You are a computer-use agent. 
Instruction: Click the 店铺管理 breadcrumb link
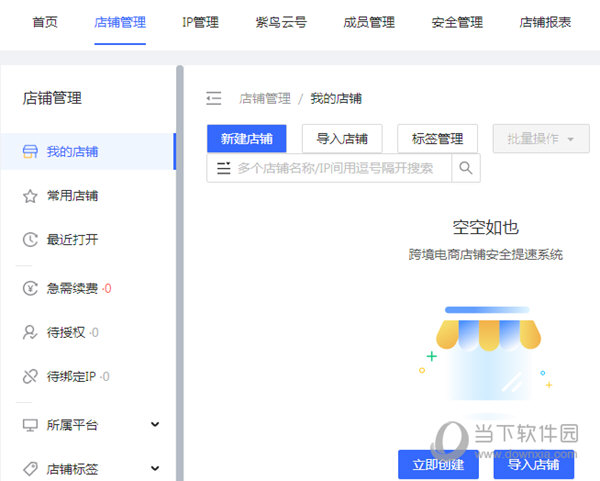264,98
